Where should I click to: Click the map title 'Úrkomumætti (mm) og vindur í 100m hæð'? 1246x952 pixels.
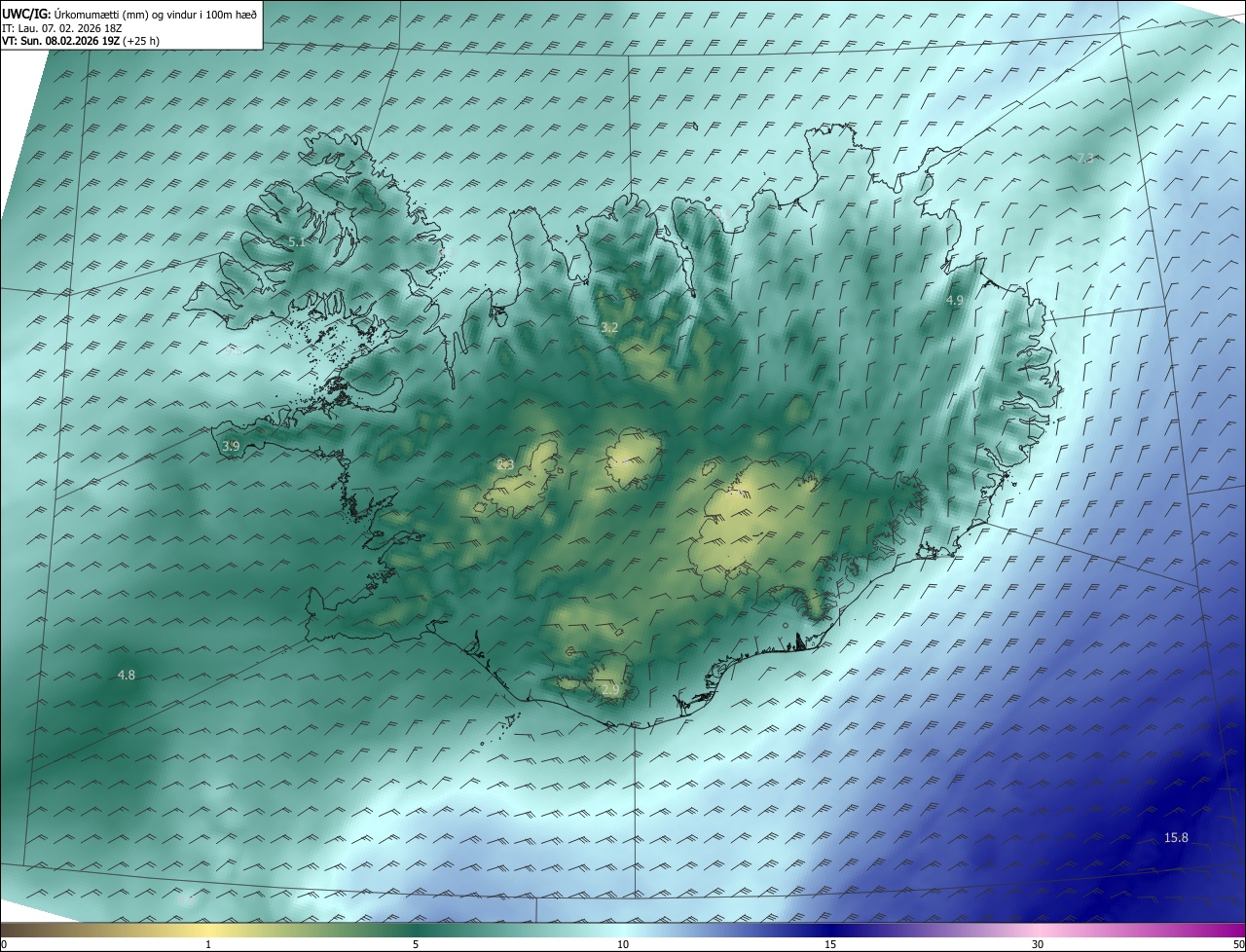[x=156, y=14]
